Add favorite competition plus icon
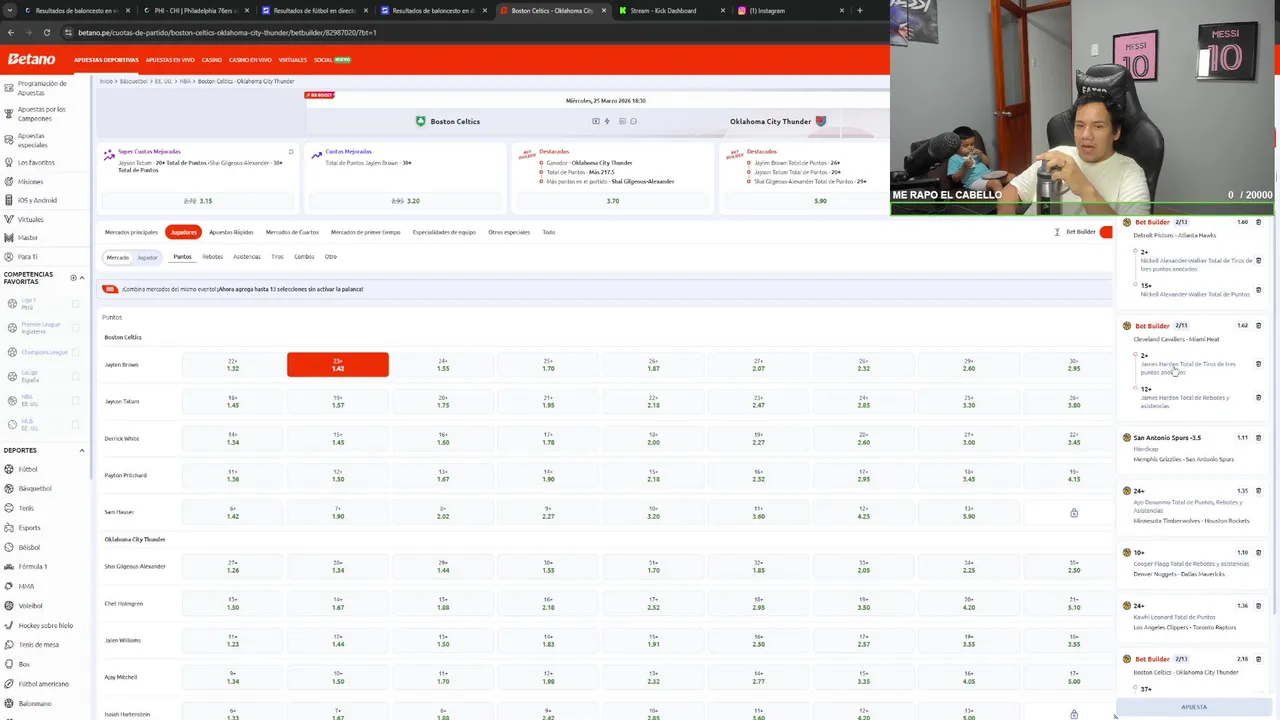Screen dimensions: 1280x720 click(x=73, y=278)
